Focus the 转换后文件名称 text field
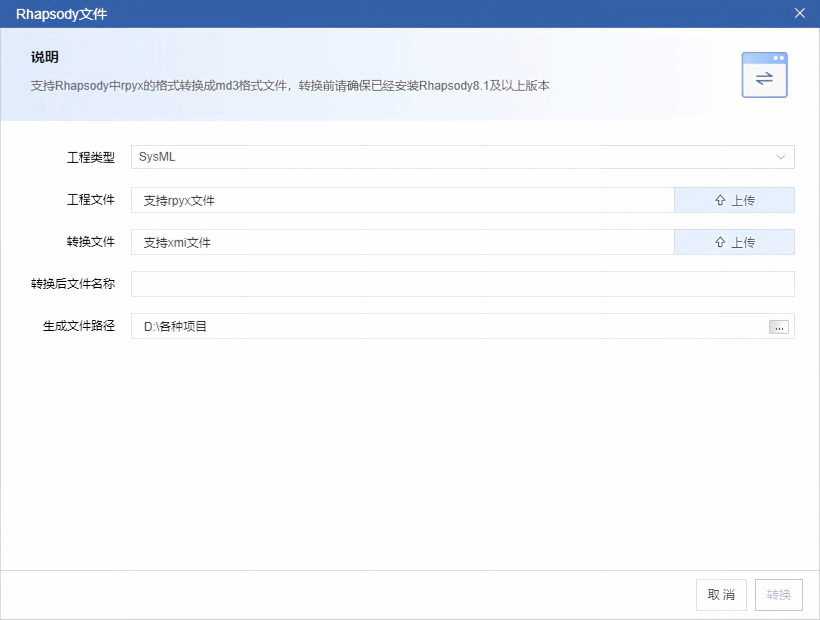 point(462,284)
